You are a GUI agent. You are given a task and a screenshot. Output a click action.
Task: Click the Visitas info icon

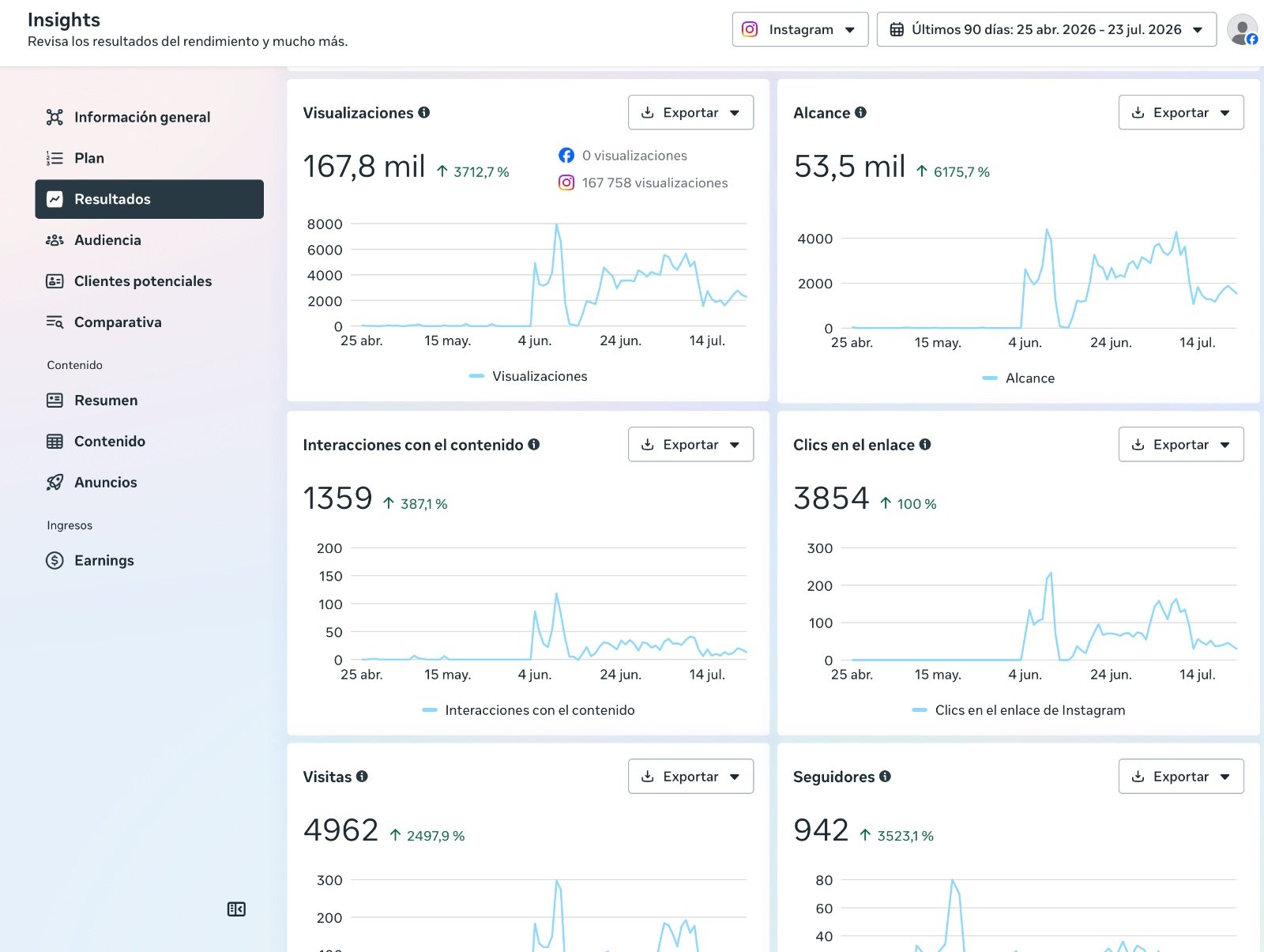[x=362, y=776]
